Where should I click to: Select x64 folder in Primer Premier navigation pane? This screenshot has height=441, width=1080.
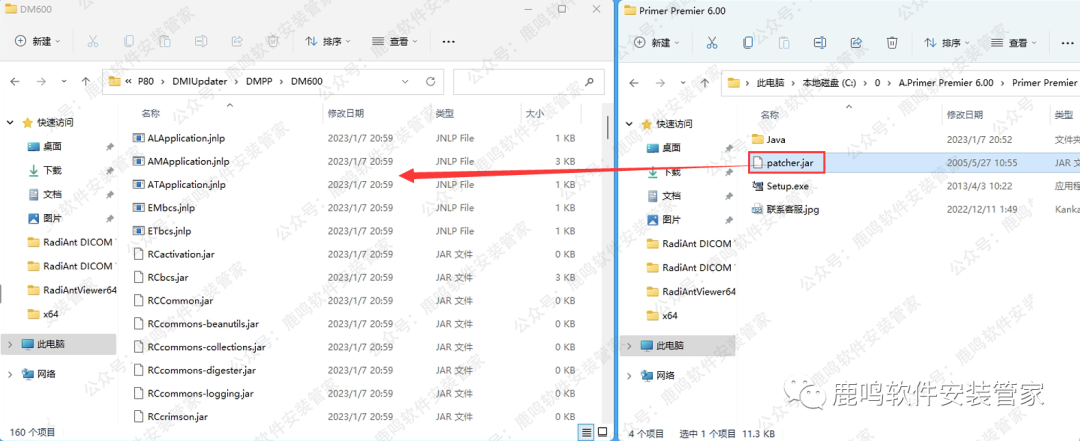click(669, 316)
